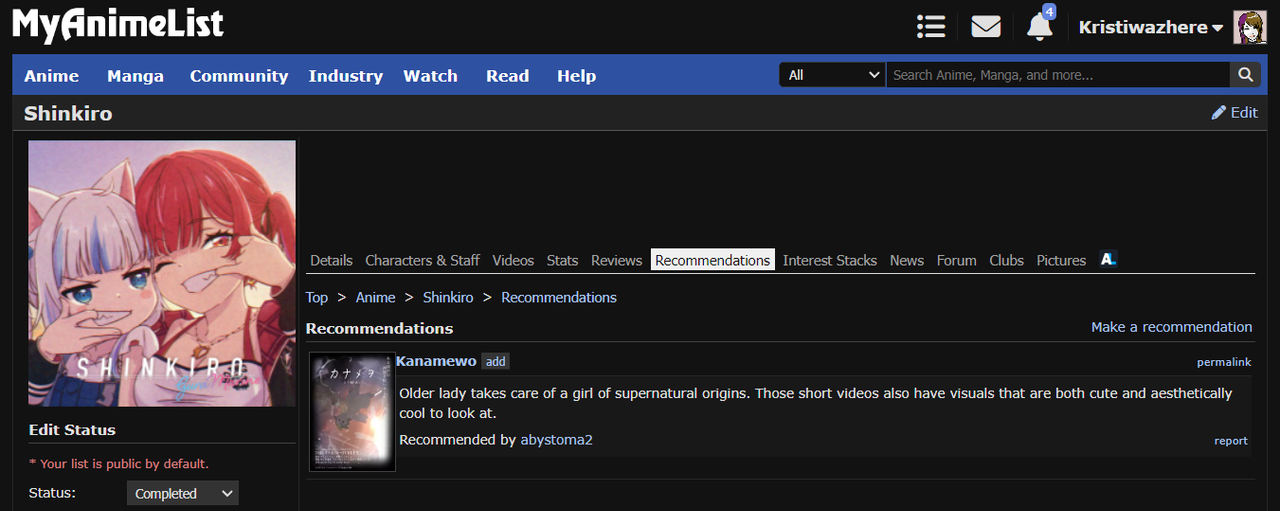Switch to the Clubs tab

[1007, 260]
